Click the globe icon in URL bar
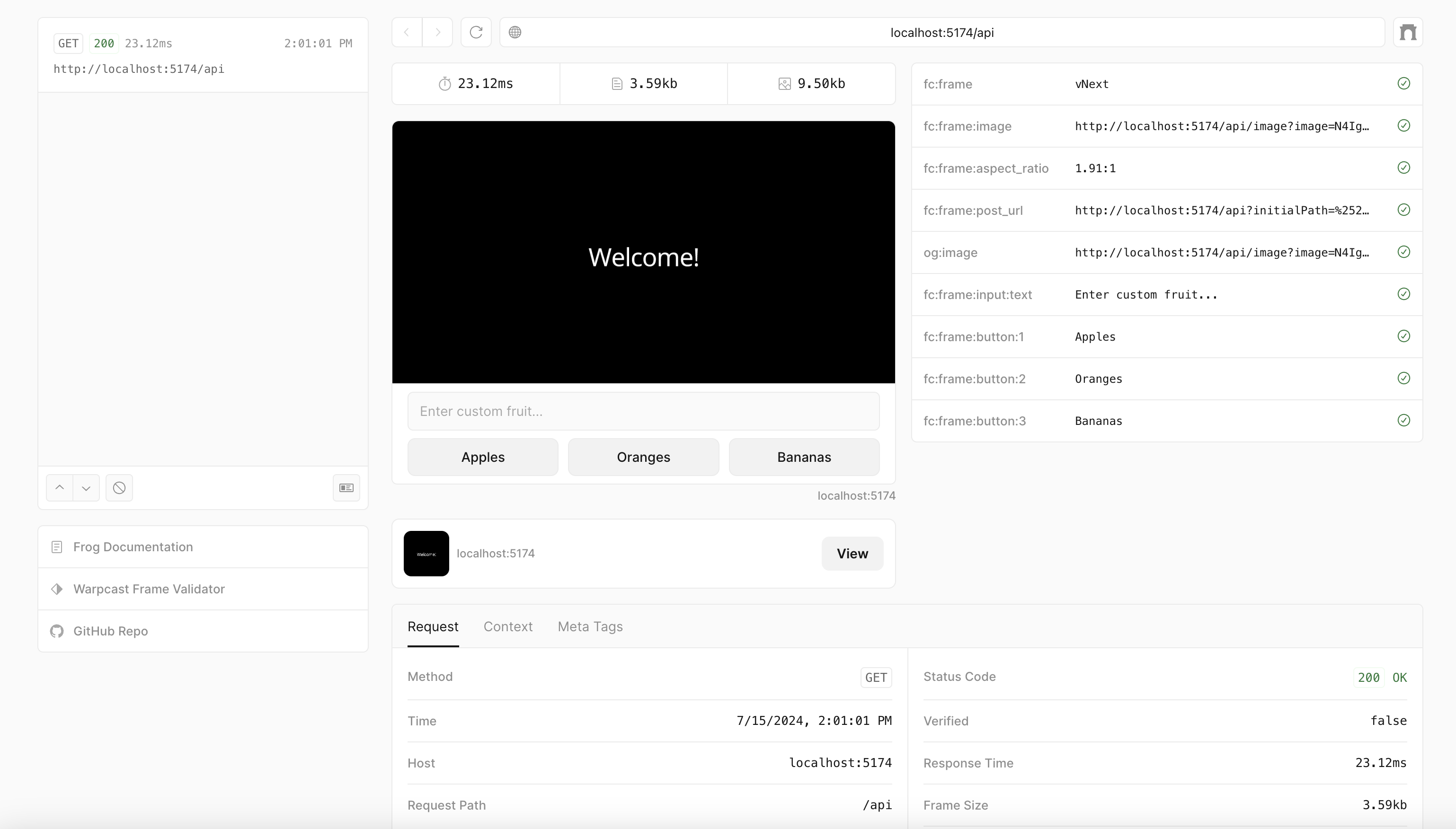The image size is (1456, 829). [515, 33]
